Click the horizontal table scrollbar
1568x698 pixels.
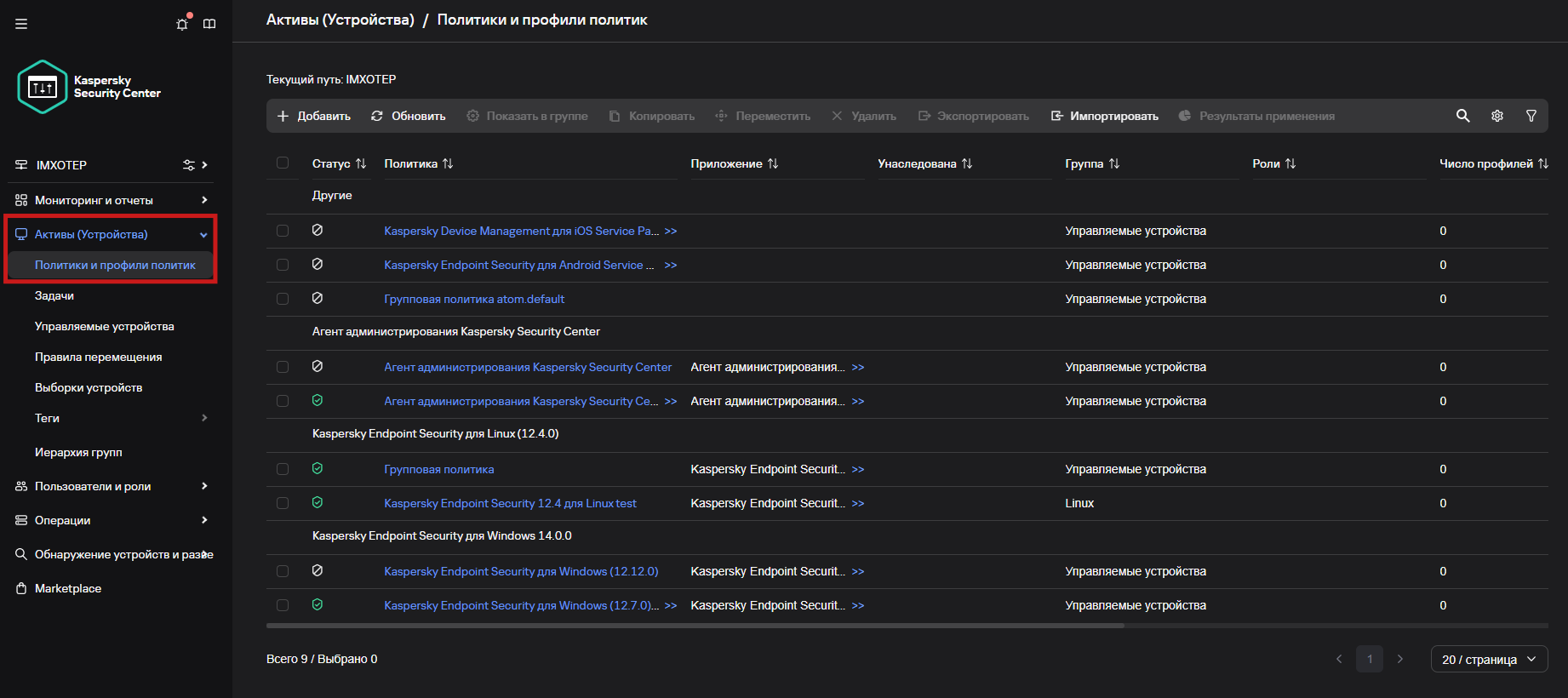(x=695, y=626)
